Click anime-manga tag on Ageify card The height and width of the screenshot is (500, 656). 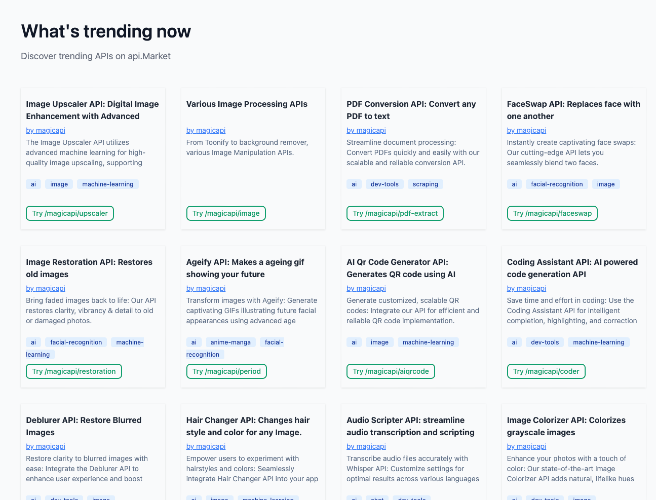click(x=231, y=342)
